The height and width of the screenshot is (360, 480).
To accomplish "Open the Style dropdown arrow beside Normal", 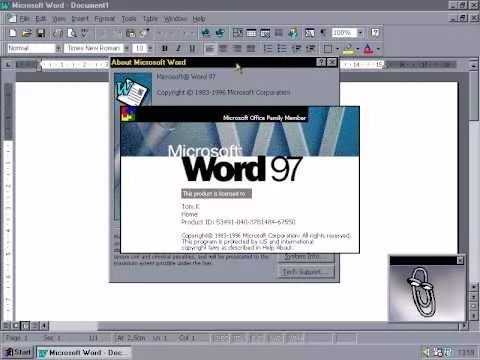I will (x=58, y=49).
